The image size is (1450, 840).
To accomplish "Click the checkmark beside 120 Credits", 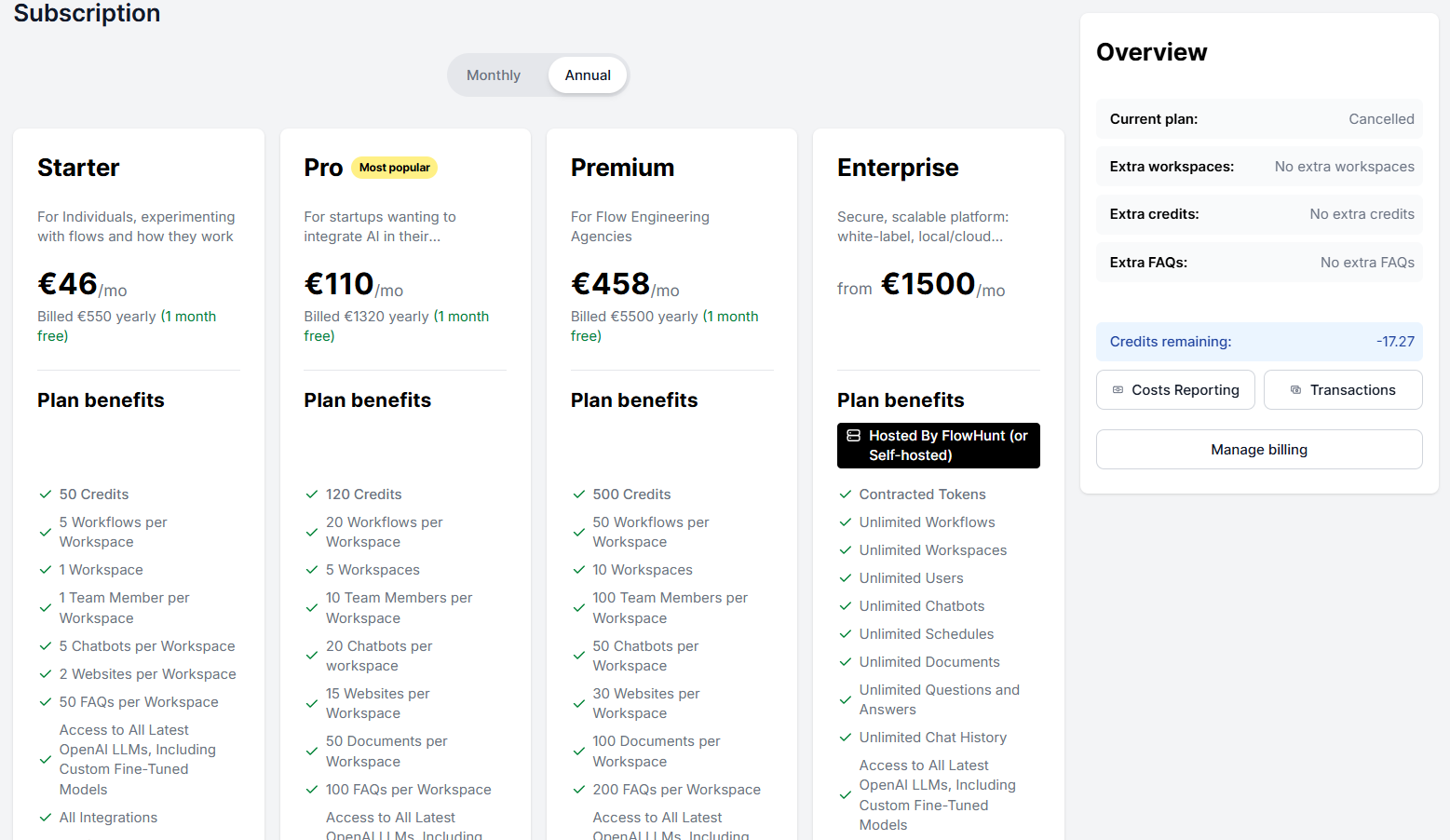I will (x=312, y=495).
